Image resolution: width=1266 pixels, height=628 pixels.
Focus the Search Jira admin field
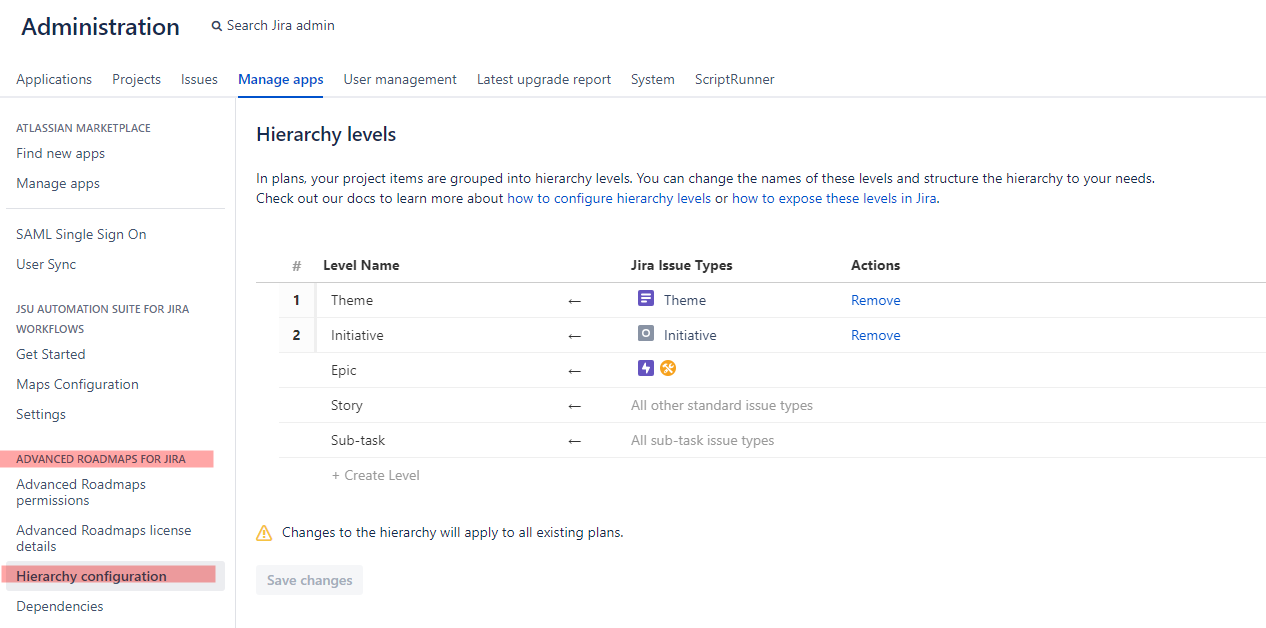tap(281, 26)
